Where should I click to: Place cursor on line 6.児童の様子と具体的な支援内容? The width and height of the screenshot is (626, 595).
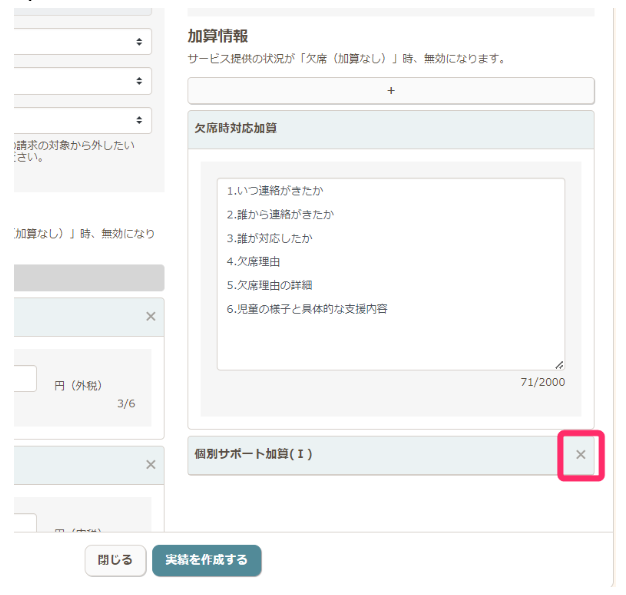[307, 309]
